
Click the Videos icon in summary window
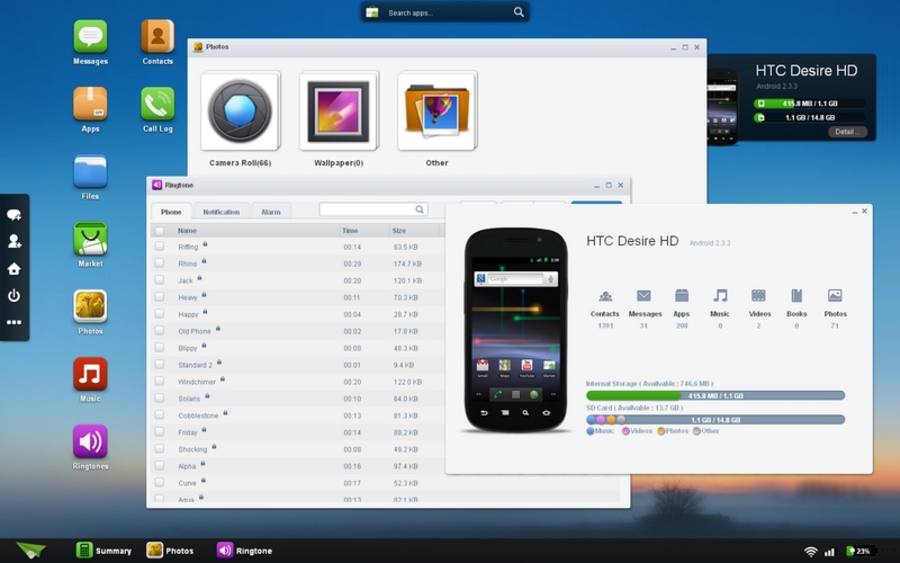coord(758,296)
